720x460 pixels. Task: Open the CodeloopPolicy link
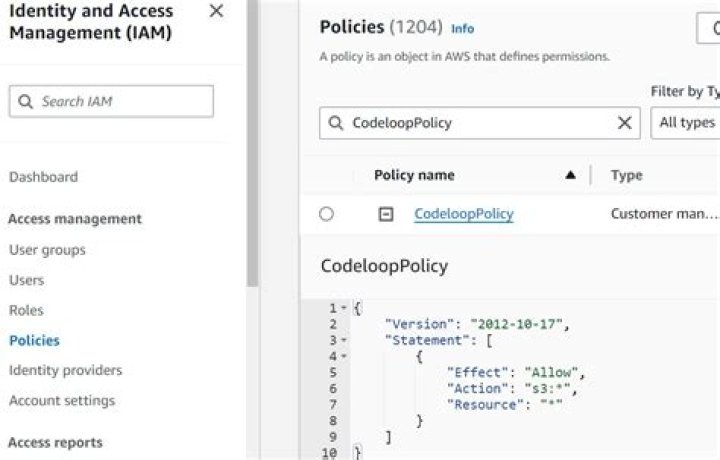click(463, 214)
